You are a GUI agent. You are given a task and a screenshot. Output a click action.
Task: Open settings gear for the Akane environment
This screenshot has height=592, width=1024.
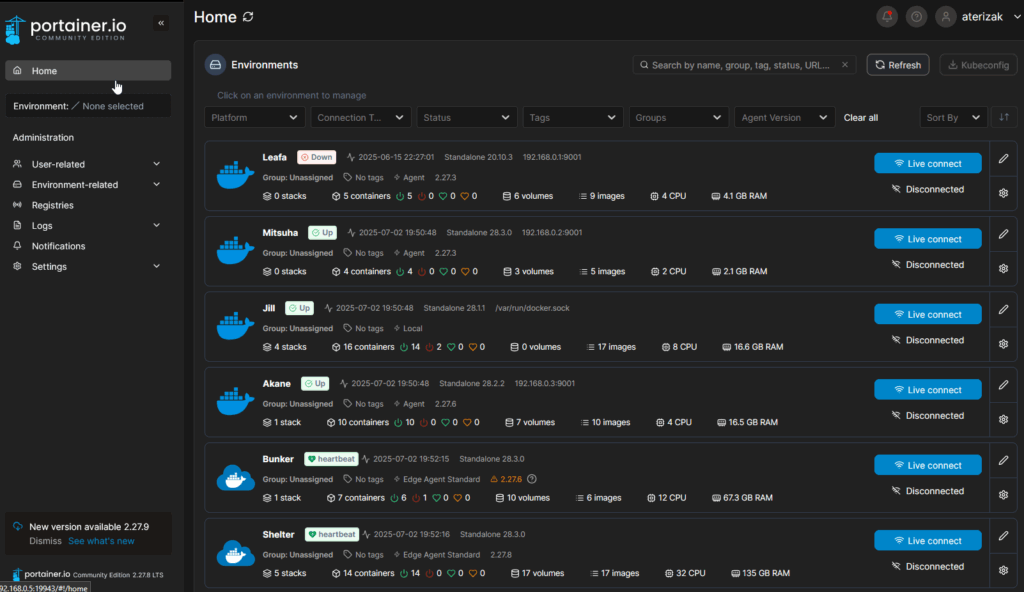1004,419
